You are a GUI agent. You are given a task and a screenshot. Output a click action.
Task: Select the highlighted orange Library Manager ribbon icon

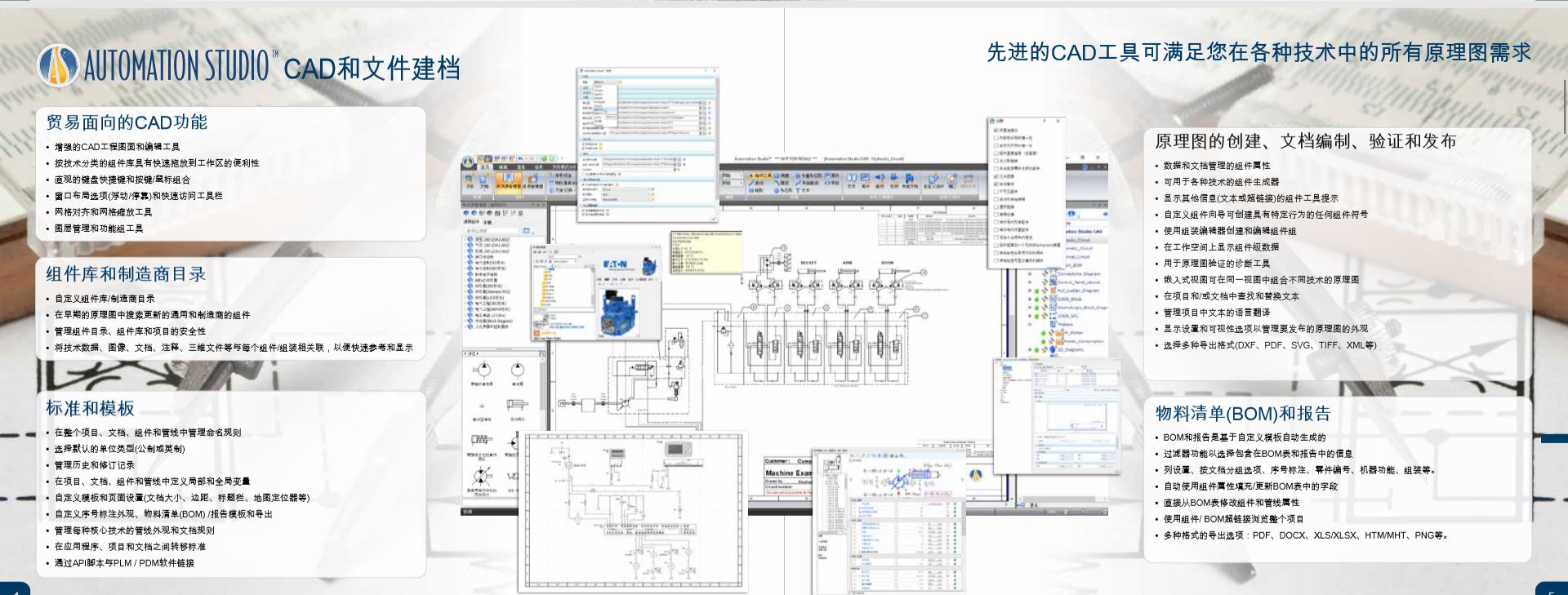pyautogui.click(x=508, y=184)
